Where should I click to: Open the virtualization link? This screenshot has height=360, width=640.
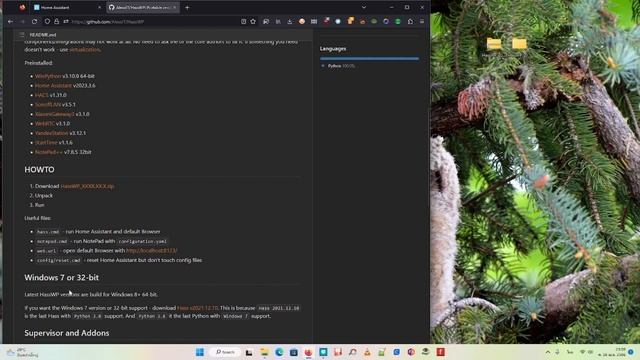[85, 50]
